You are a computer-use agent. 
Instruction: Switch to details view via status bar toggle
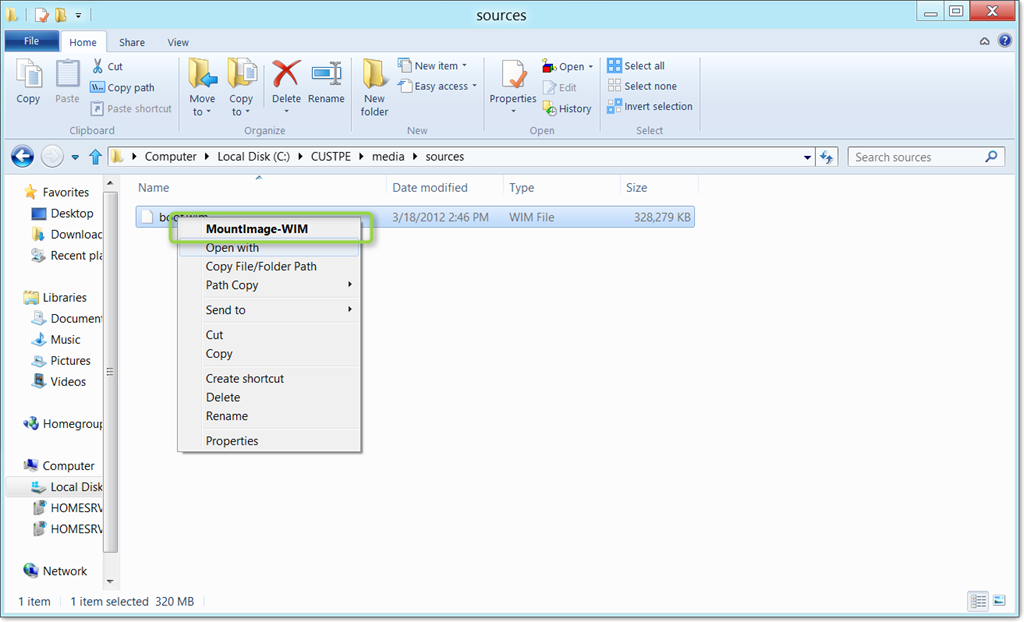pos(978,601)
